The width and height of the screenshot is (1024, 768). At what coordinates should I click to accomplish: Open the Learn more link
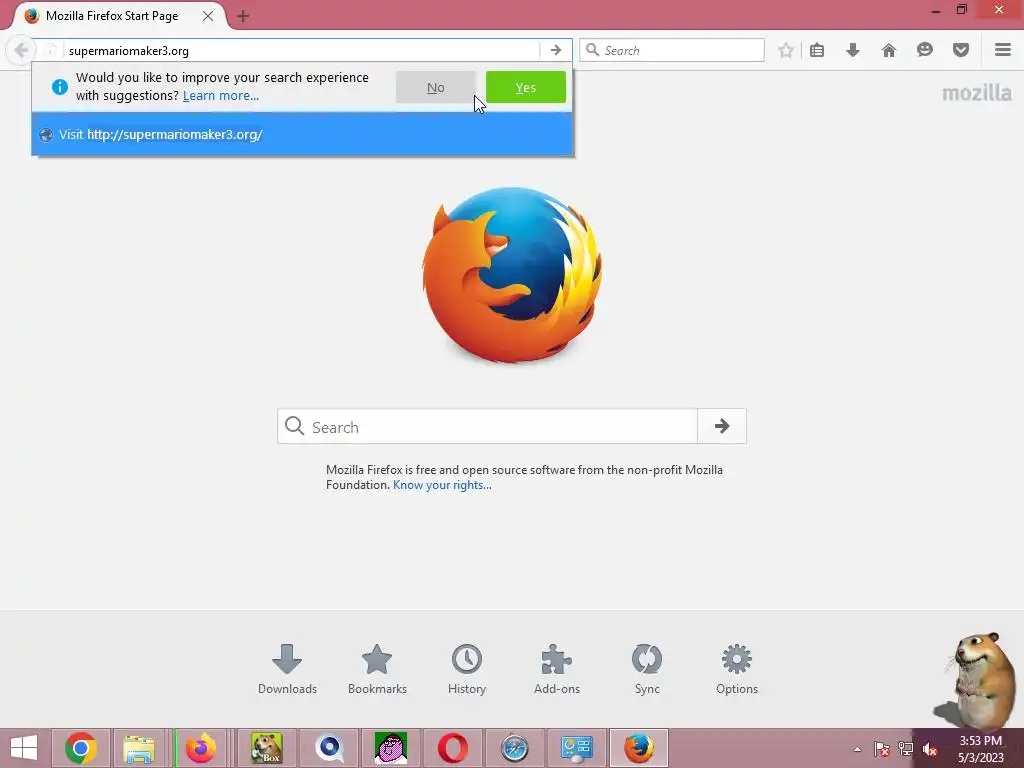point(221,96)
